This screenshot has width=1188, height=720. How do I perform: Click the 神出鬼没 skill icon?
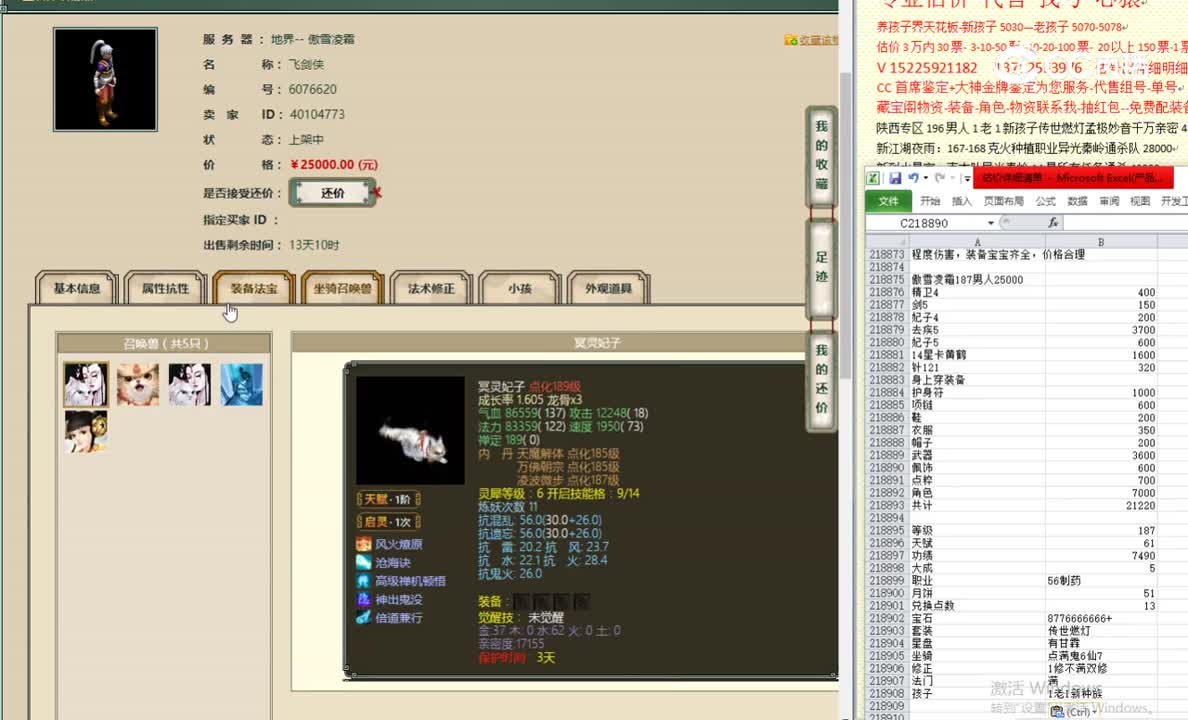(x=363, y=599)
